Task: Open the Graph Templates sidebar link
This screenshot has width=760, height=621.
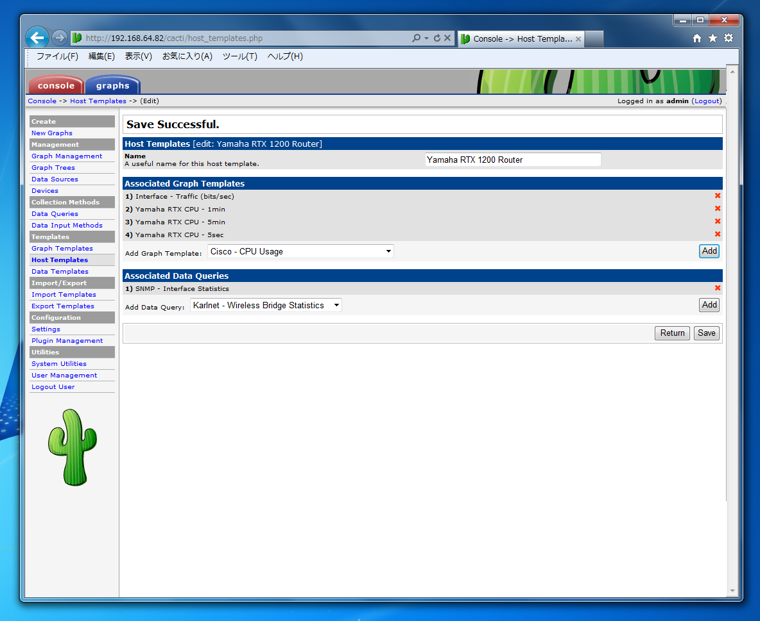Action: point(62,248)
